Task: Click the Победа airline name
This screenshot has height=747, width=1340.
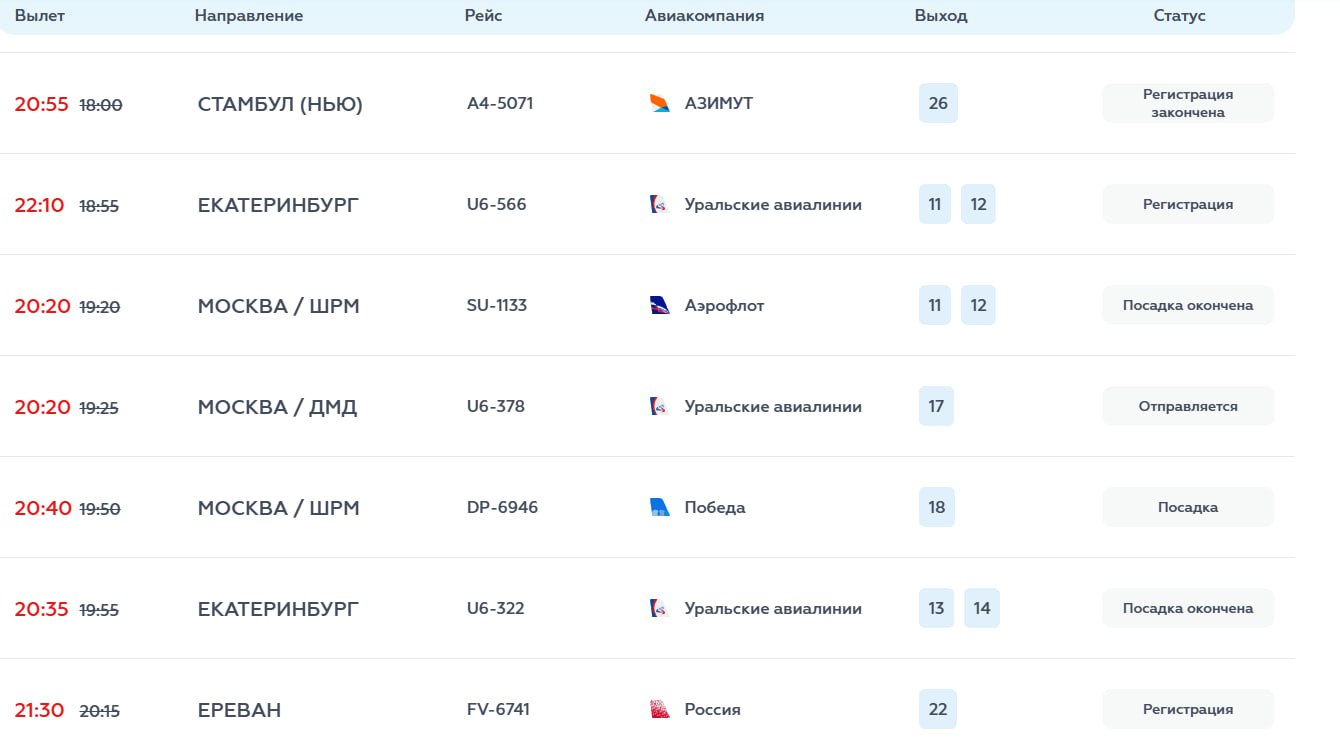Action: [x=715, y=507]
